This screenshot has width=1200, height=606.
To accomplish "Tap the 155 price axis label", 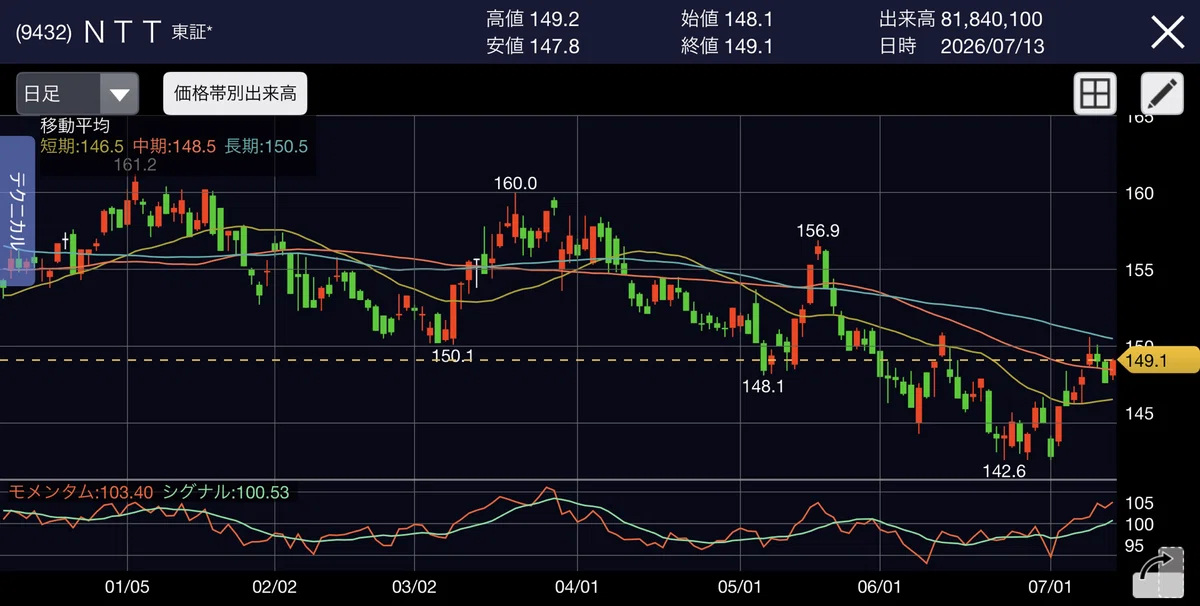I will click(x=1140, y=270).
